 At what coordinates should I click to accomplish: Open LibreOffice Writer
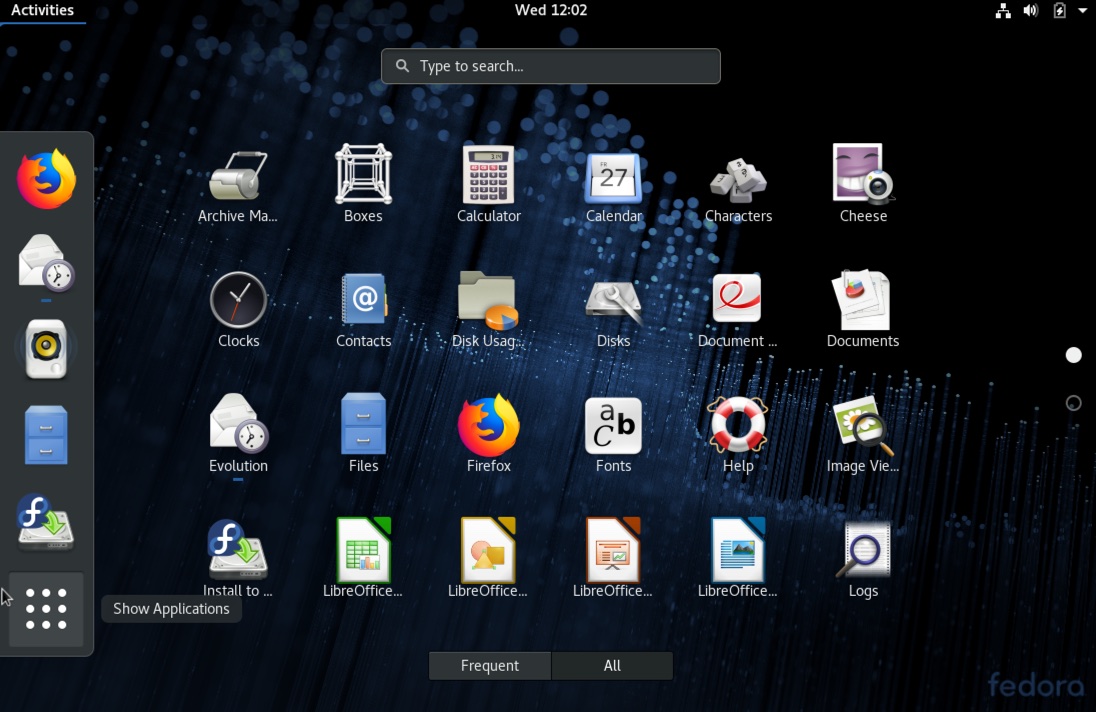(x=738, y=550)
